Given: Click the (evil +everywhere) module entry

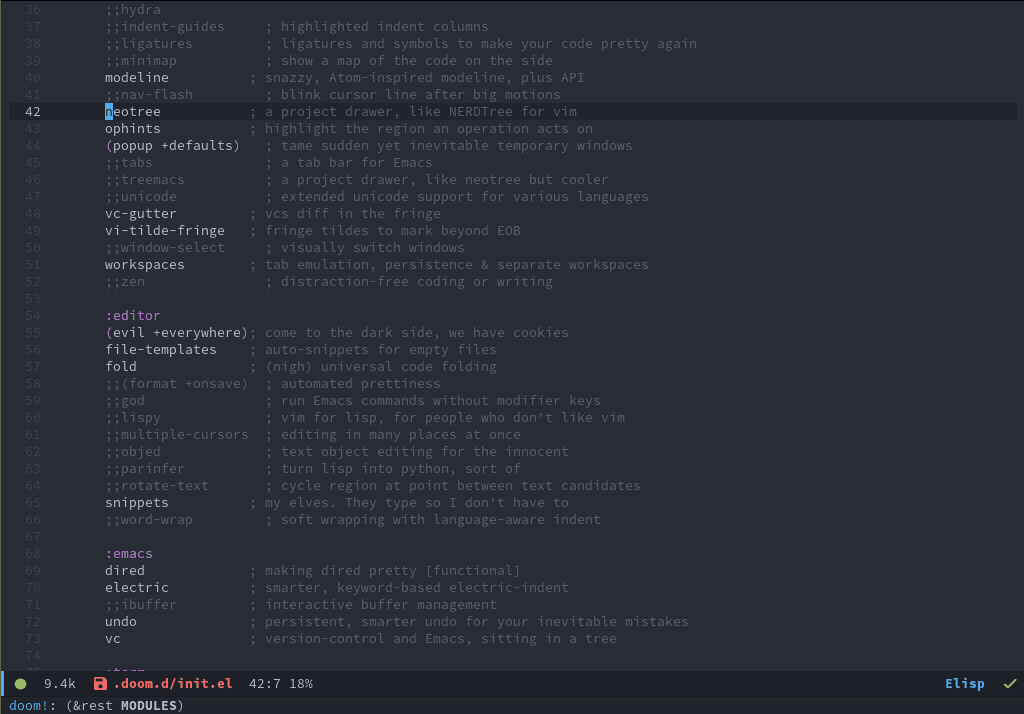Looking at the screenshot, I should [x=175, y=333].
